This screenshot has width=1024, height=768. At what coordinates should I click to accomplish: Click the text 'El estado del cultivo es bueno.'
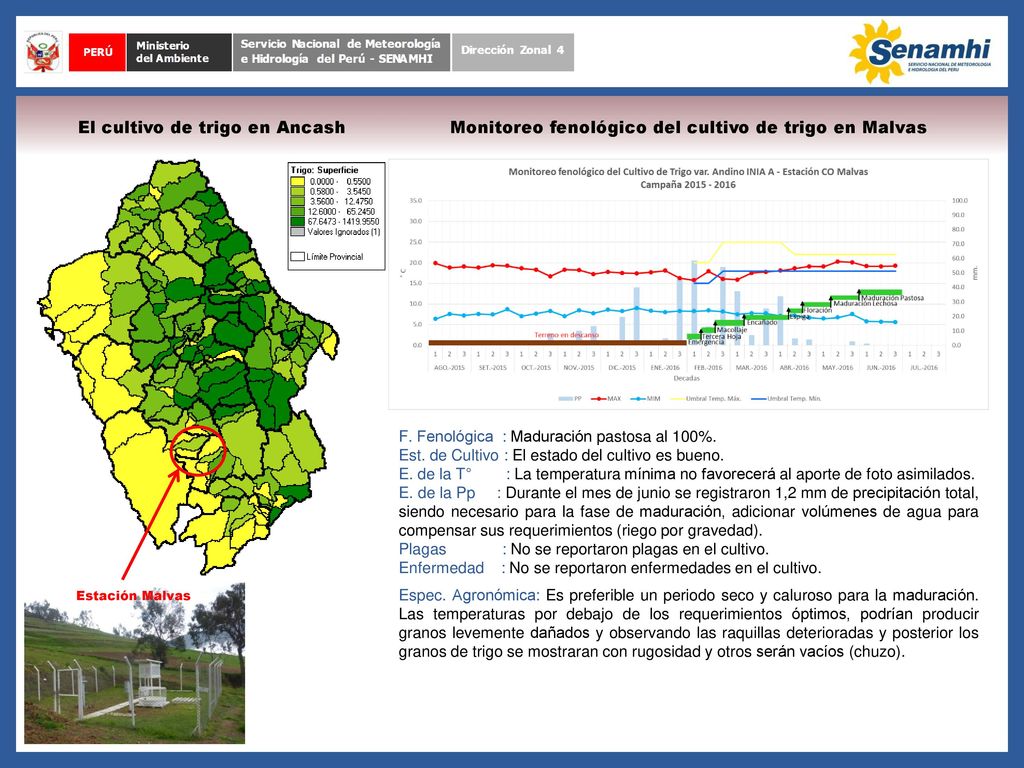618,455
